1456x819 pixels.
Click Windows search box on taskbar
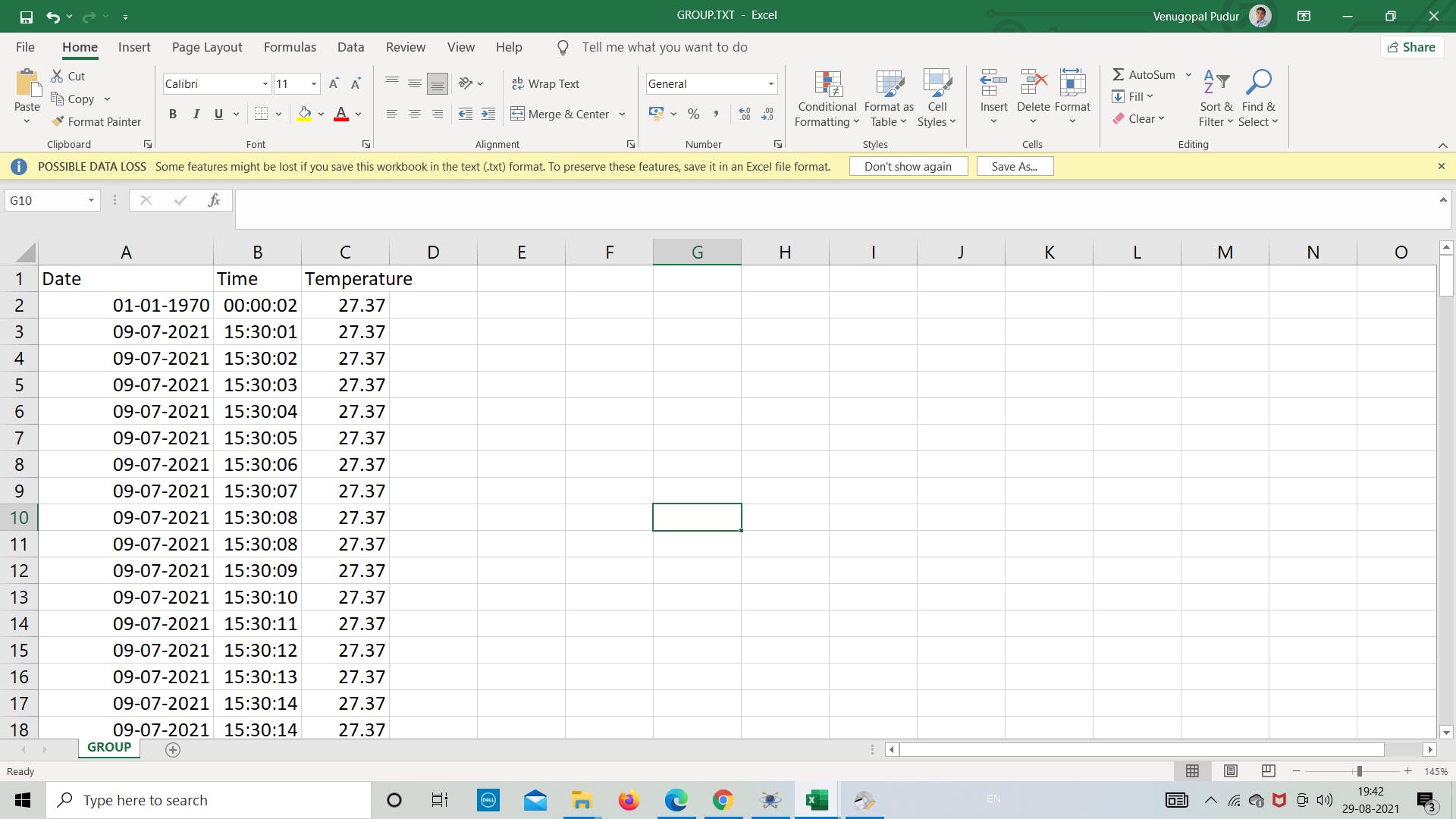209,800
